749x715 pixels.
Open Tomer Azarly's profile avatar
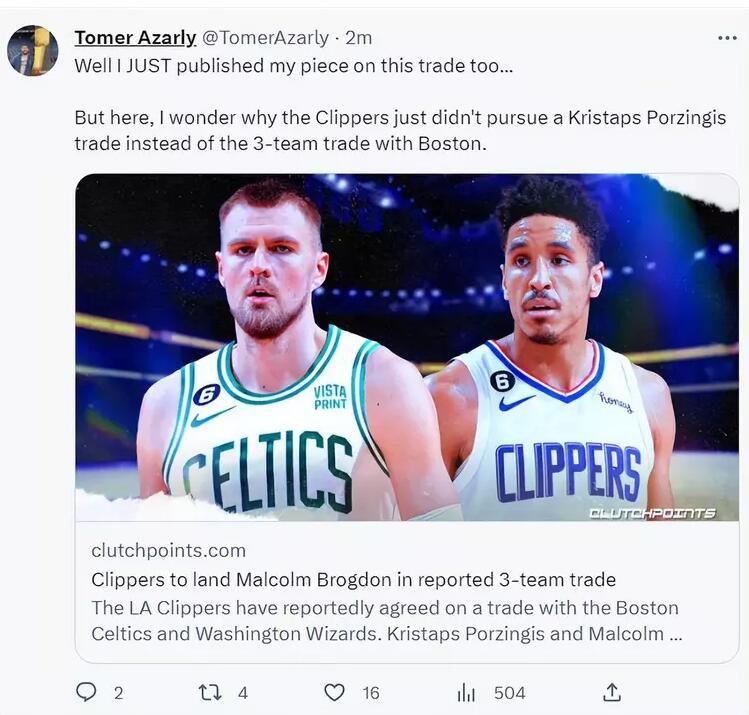[x=33, y=51]
